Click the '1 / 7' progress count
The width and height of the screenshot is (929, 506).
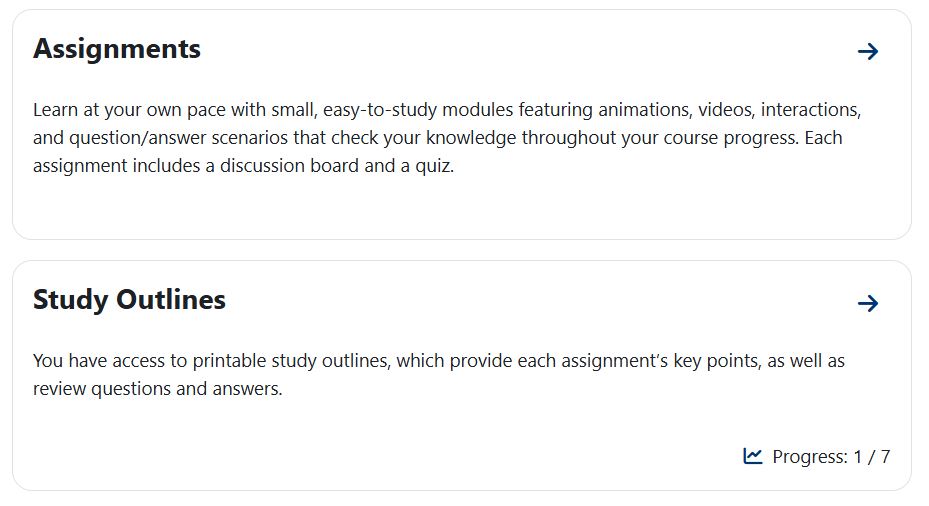point(872,457)
